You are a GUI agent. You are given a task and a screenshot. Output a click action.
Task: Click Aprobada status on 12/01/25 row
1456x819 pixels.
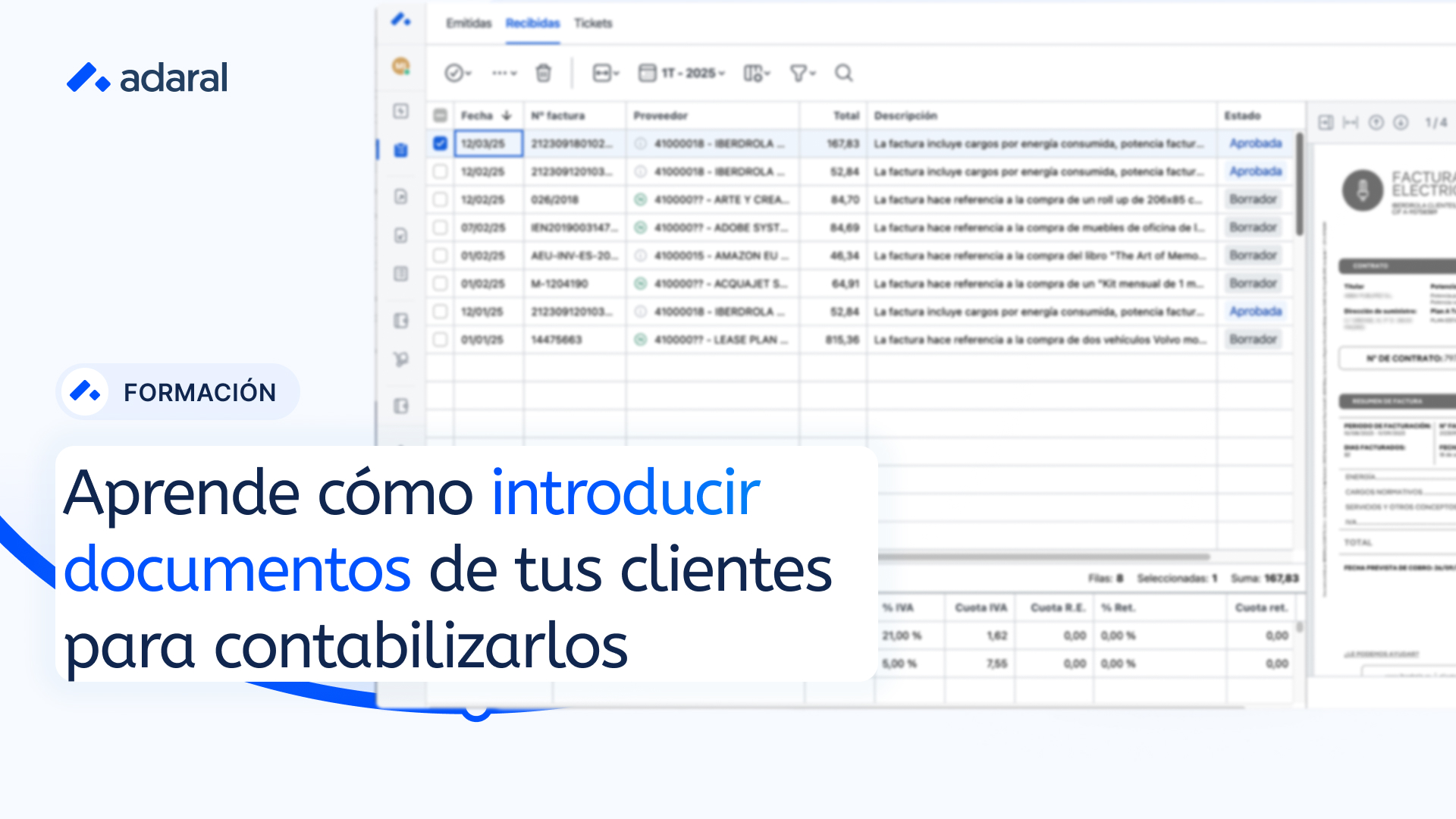coord(1256,312)
